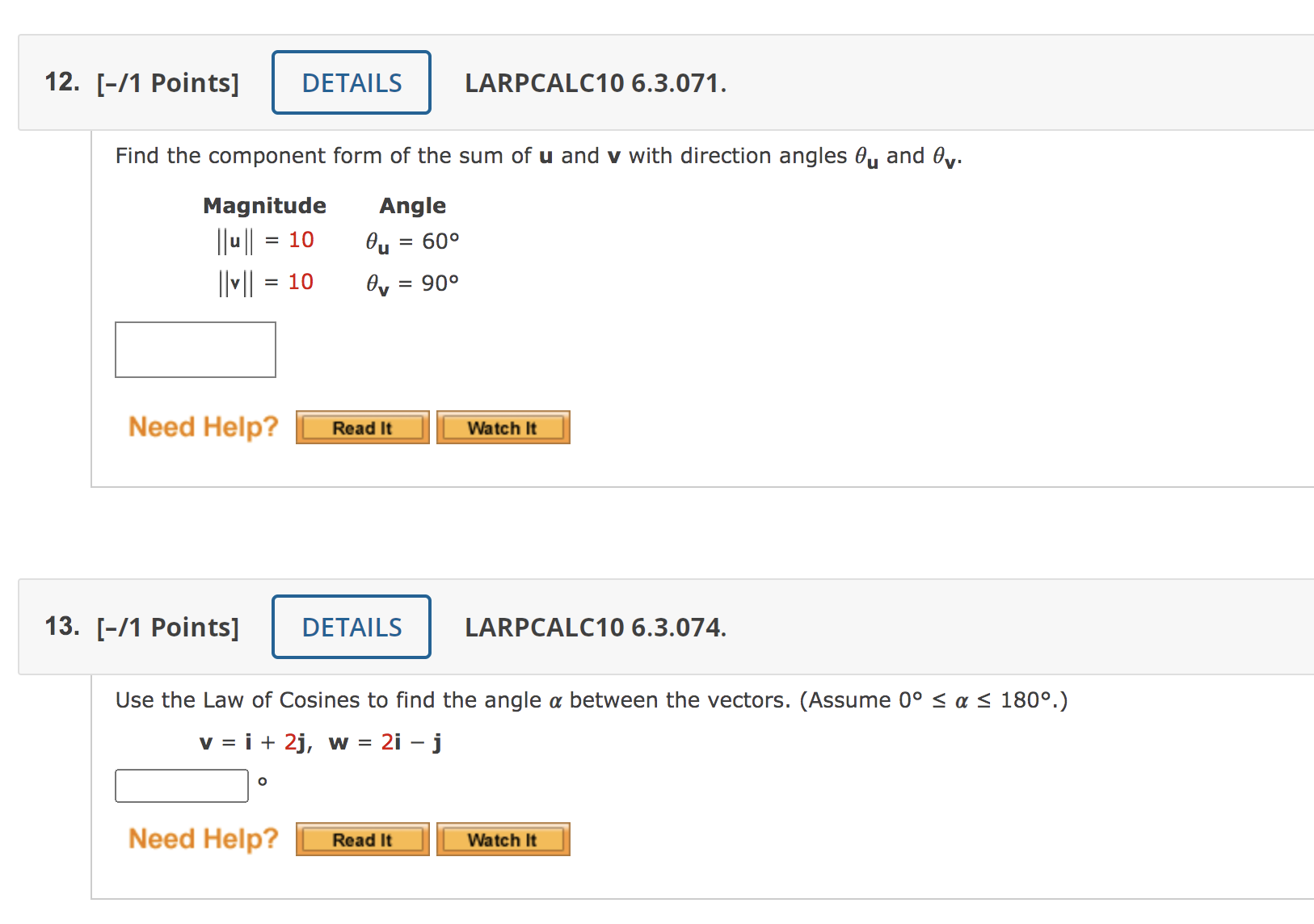Select the LARPCALC10 6.3.074 exercise label
Viewport: 1314px width, 924px height.
coord(595,628)
